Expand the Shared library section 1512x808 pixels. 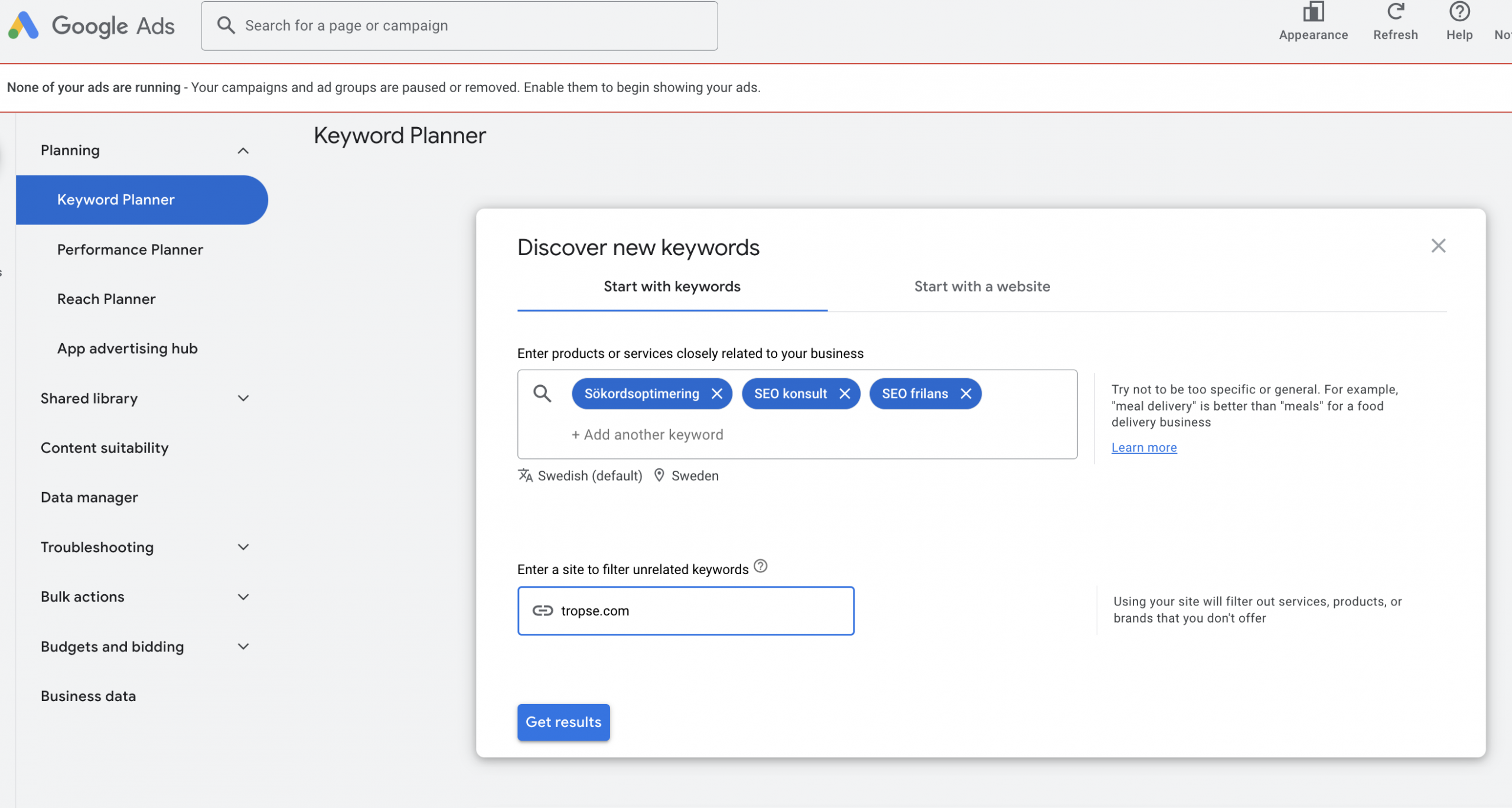[243, 398]
